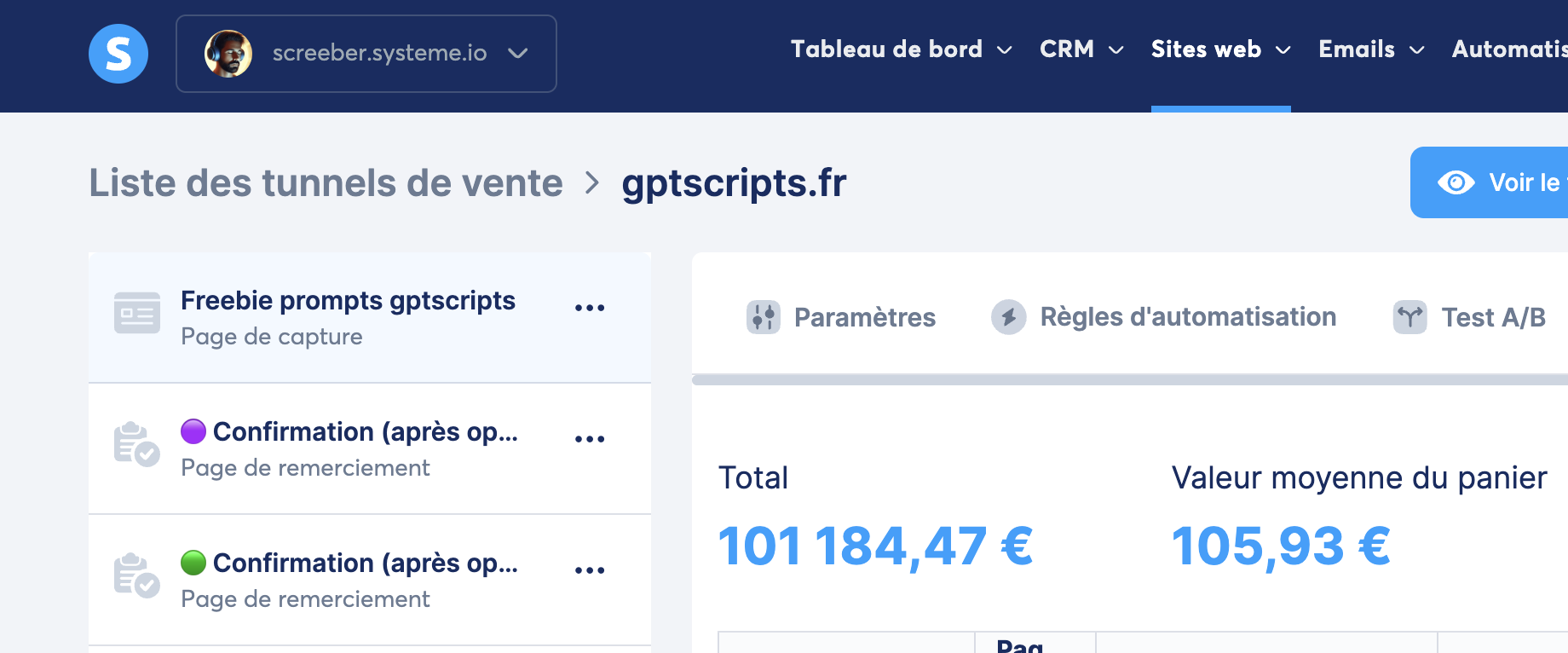Switch to the Paramètres tab
Image resolution: width=1568 pixels, height=653 pixels.
pos(840,317)
